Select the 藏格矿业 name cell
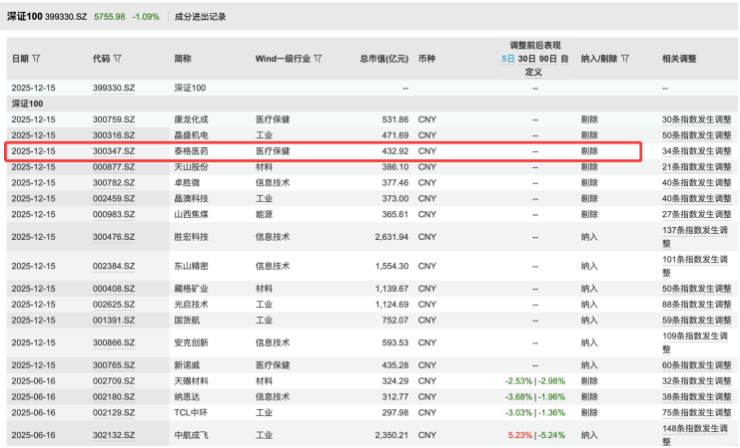Screen dimensions: 740x448 tap(191, 288)
